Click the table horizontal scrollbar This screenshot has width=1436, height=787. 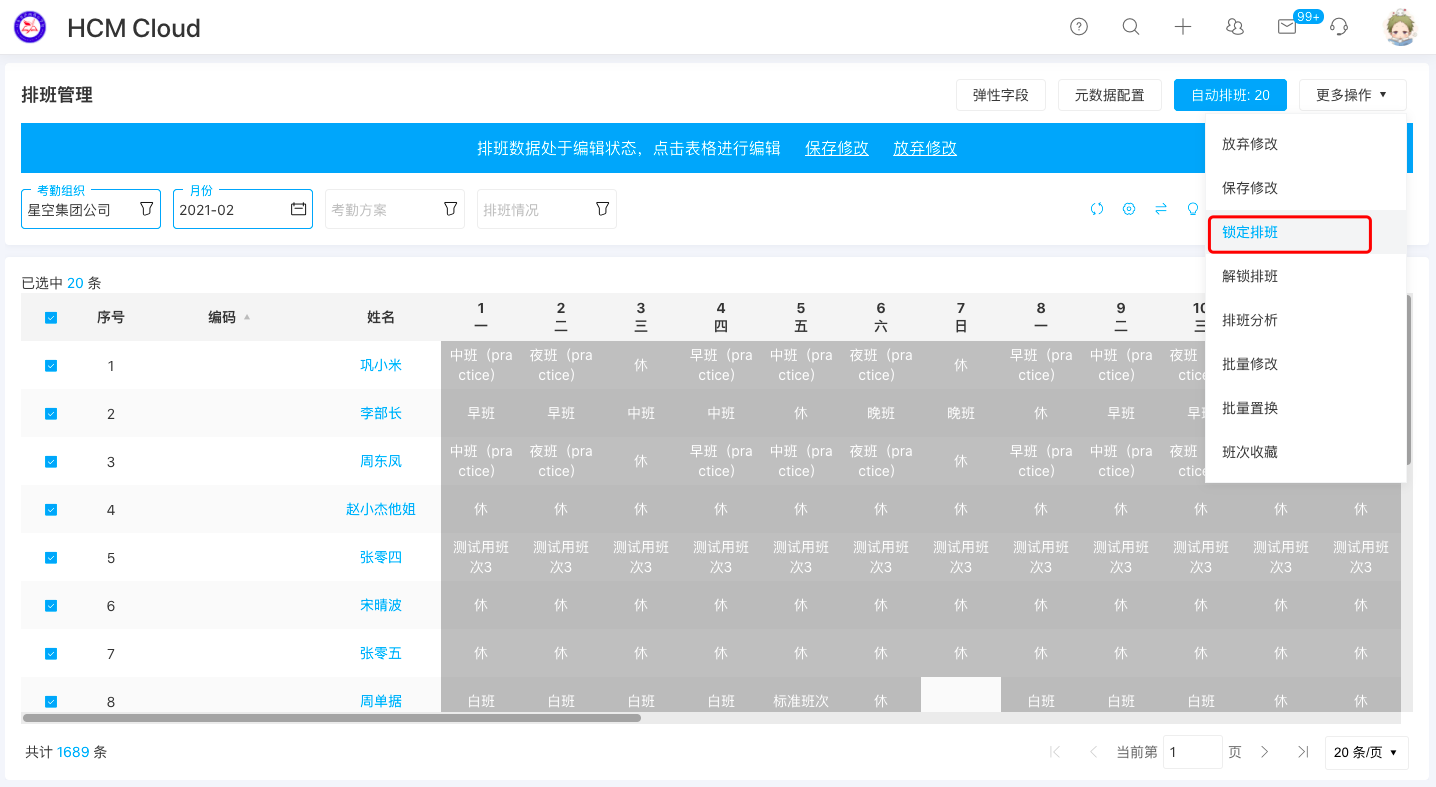click(331, 717)
